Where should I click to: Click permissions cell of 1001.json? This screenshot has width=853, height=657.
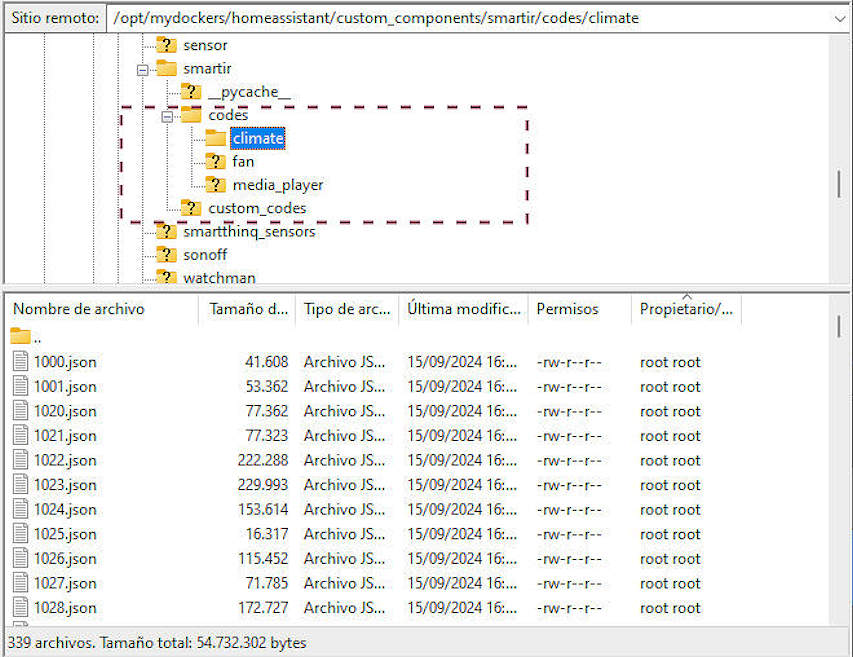(569, 387)
